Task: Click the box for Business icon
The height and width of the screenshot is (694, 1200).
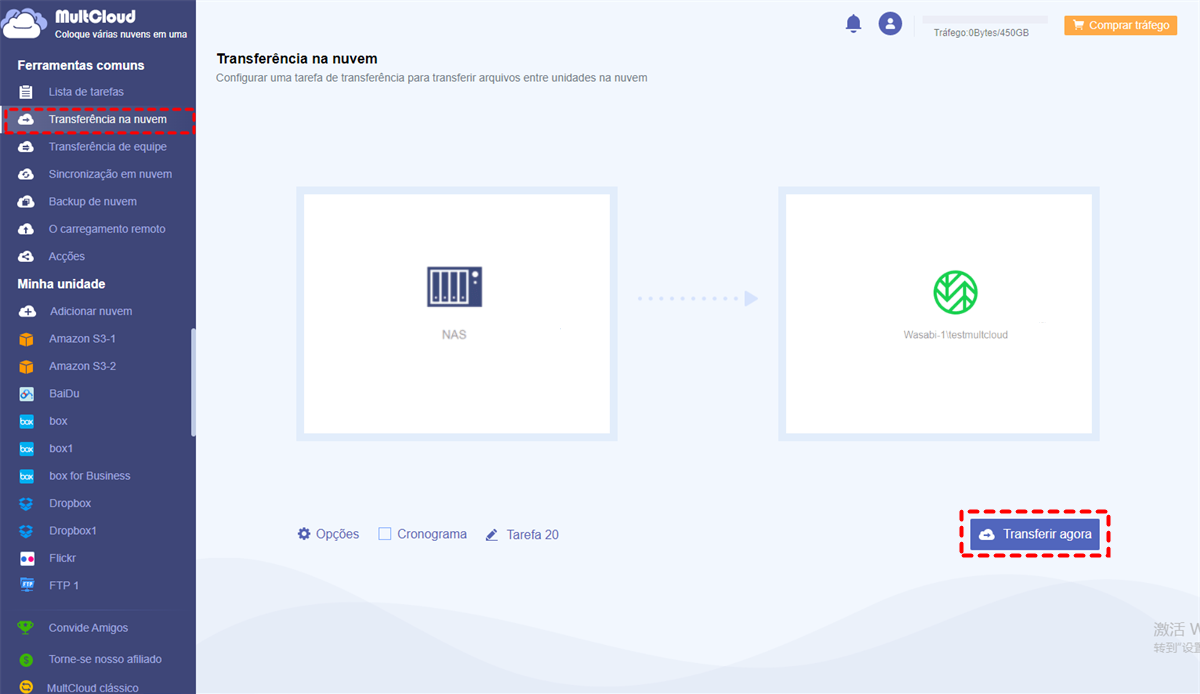Action: point(27,476)
